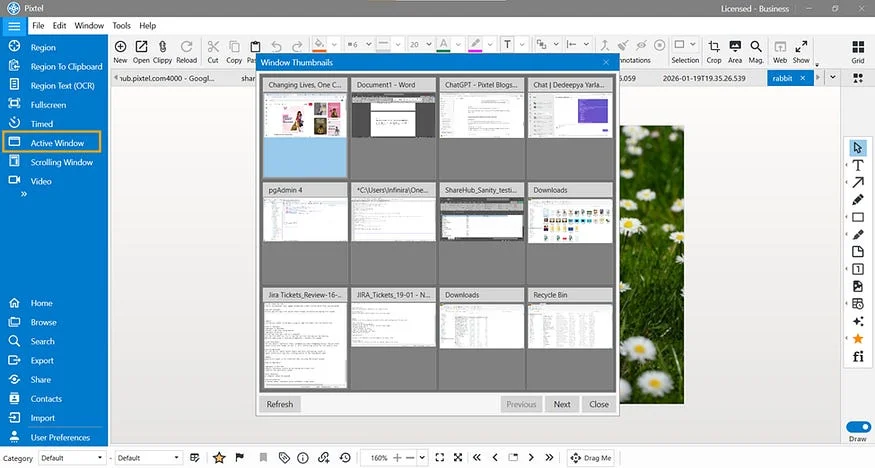
Task: Click Next in Window Thumbnails dialog
Action: pos(562,404)
